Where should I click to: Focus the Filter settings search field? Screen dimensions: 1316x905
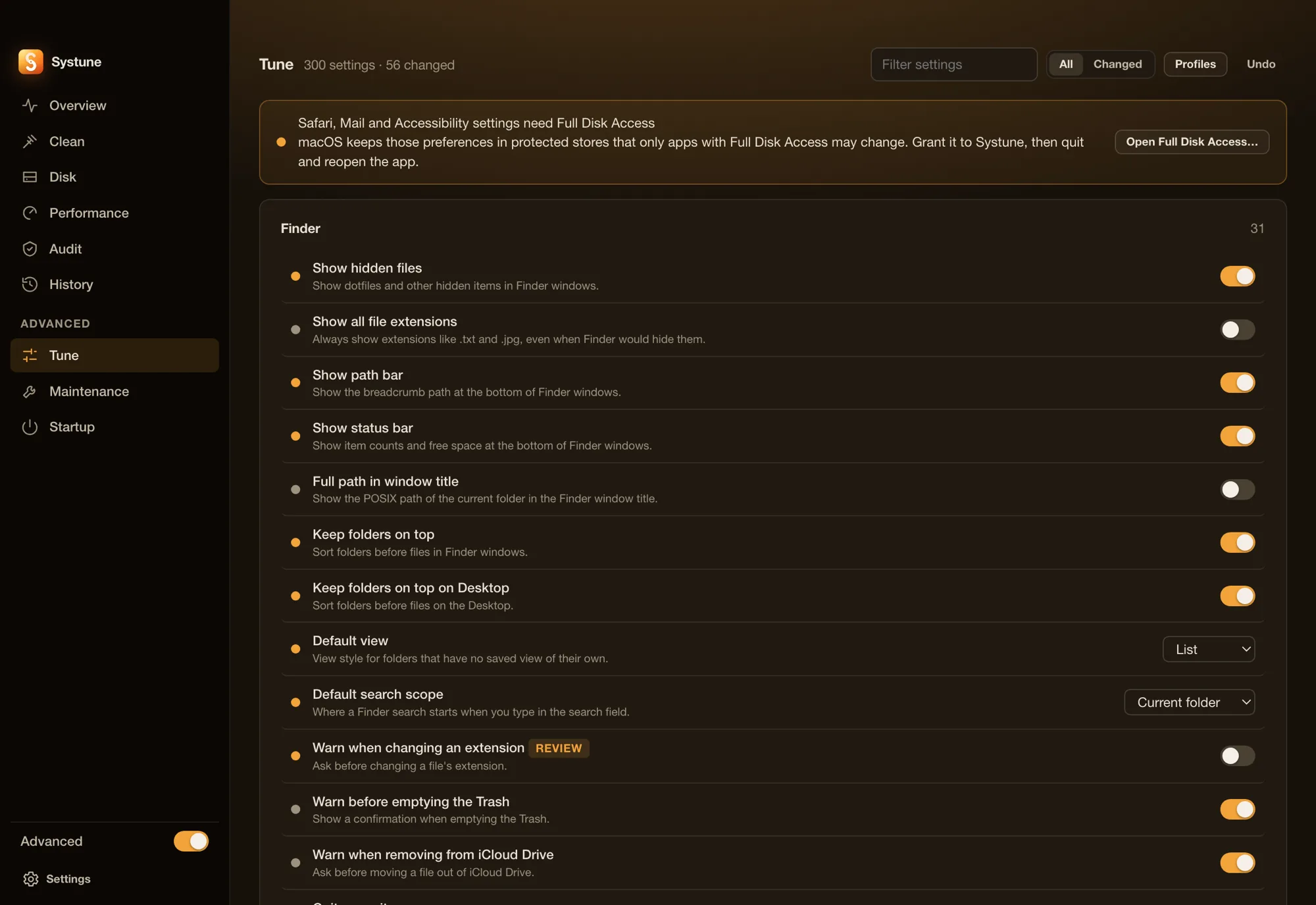click(x=954, y=65)
